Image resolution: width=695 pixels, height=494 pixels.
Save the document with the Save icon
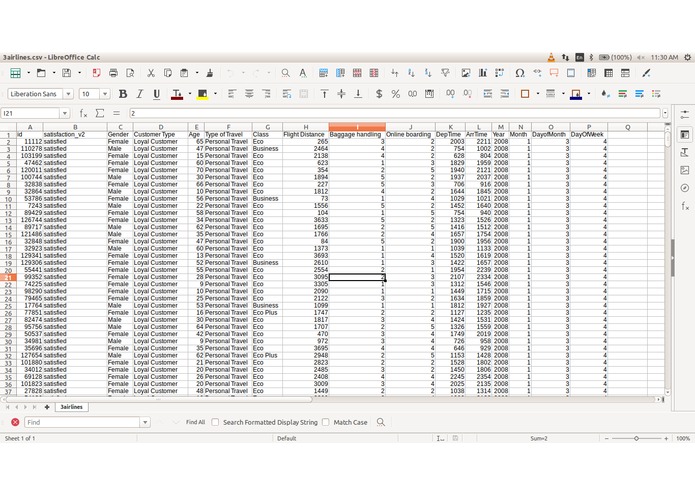(66, 73)
